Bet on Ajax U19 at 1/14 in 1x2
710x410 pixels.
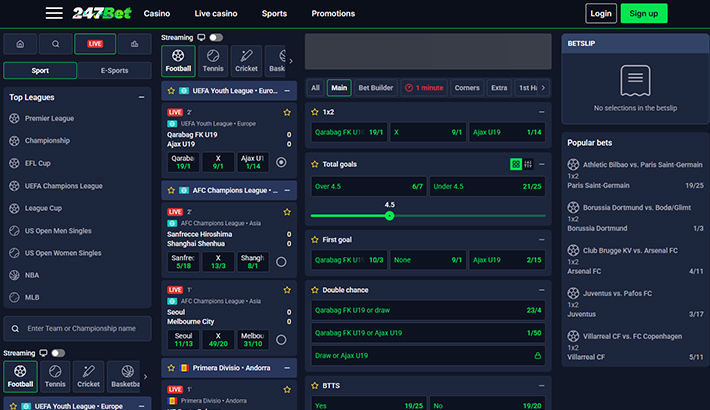[x=507, y=132]
